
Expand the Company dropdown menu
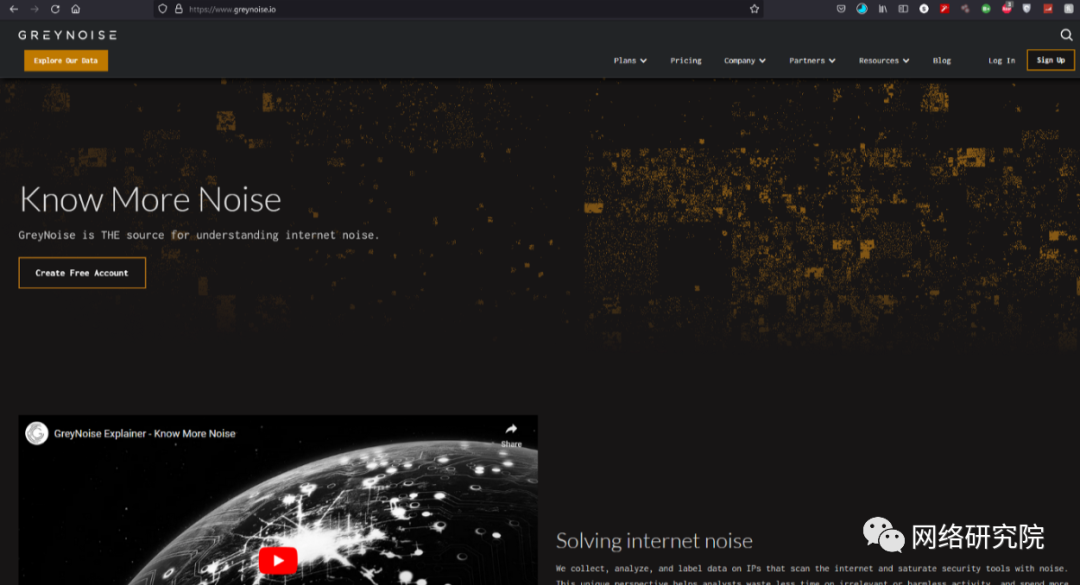click(745, 61)
